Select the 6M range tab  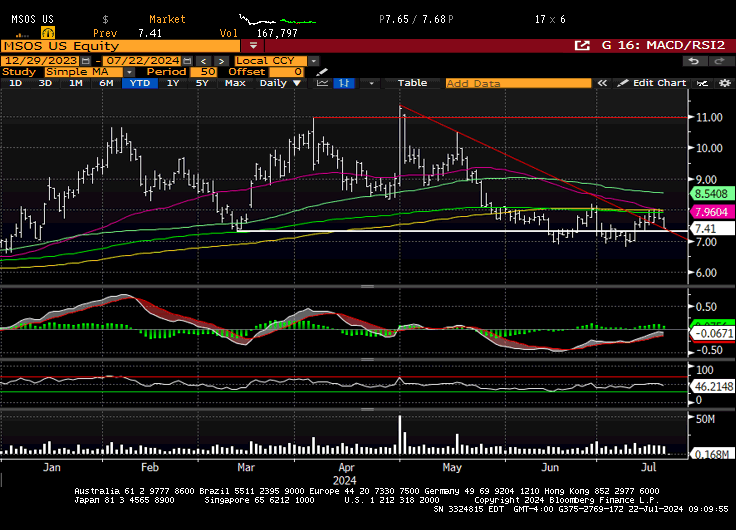click(106, 83)
